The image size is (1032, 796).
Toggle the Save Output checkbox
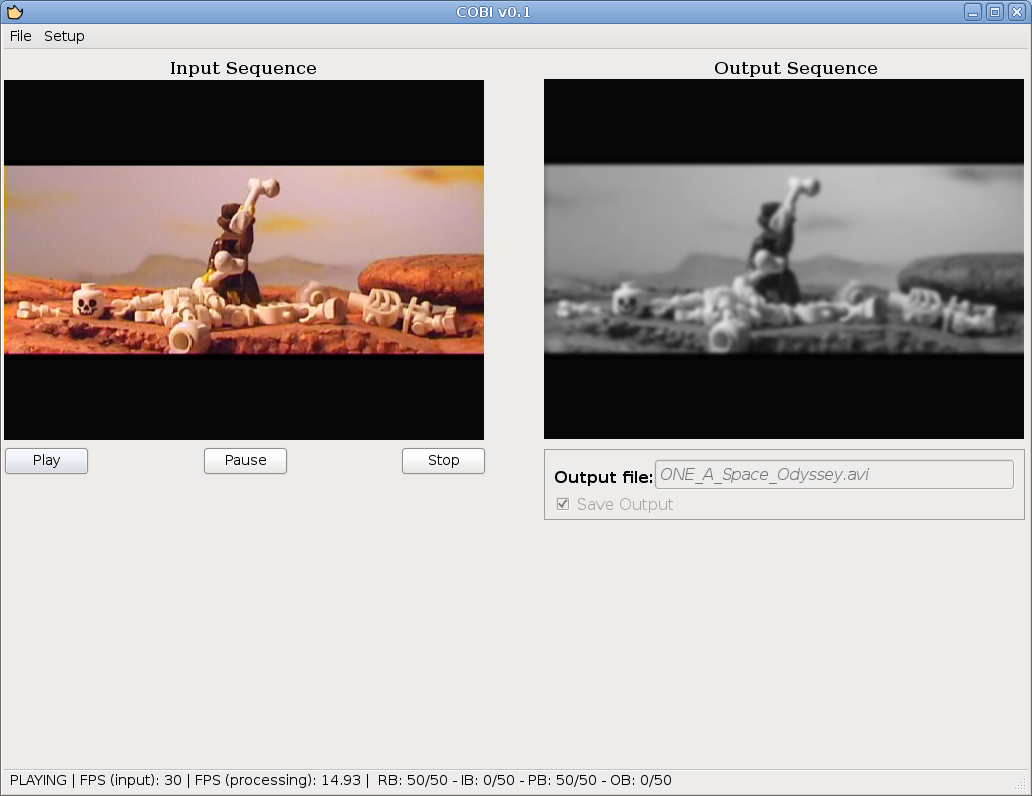(563, 504)
